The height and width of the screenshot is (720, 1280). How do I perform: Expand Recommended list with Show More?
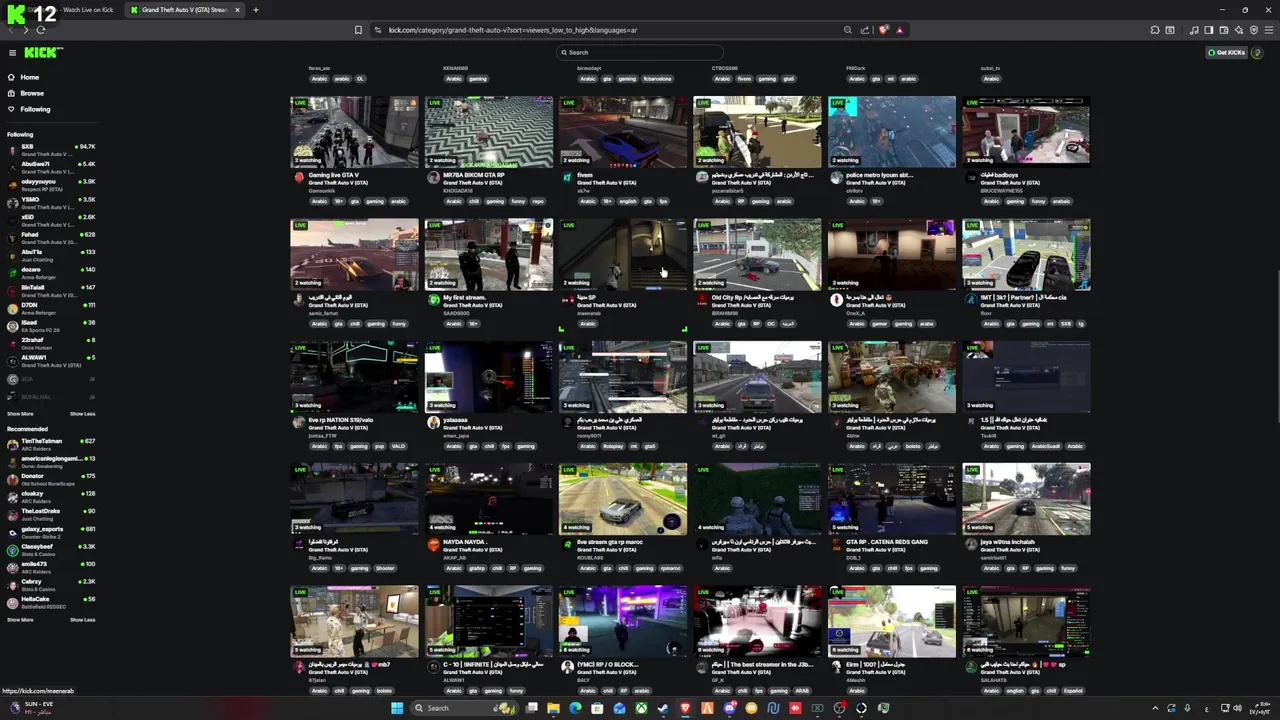20,619
